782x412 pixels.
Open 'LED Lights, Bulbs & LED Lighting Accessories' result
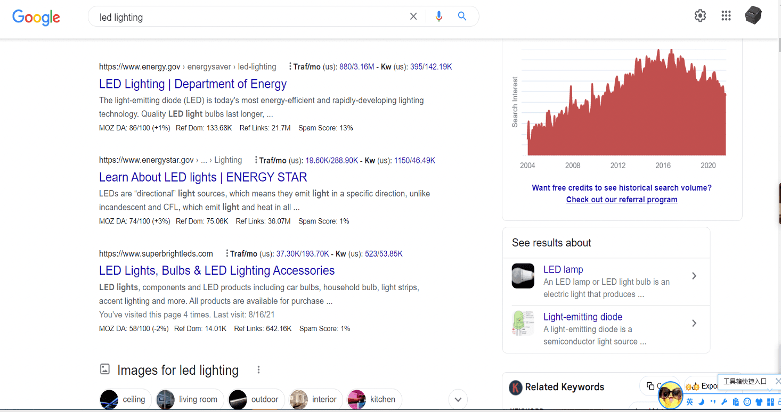pos(216,270)
